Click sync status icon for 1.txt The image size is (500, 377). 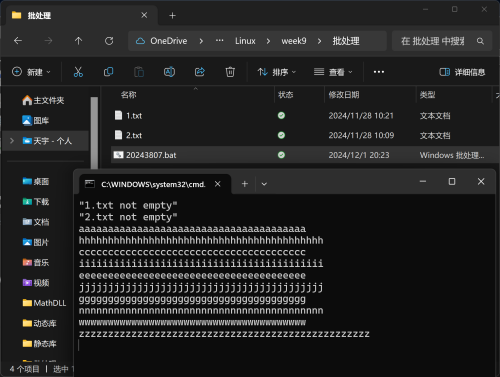[281, 115]
